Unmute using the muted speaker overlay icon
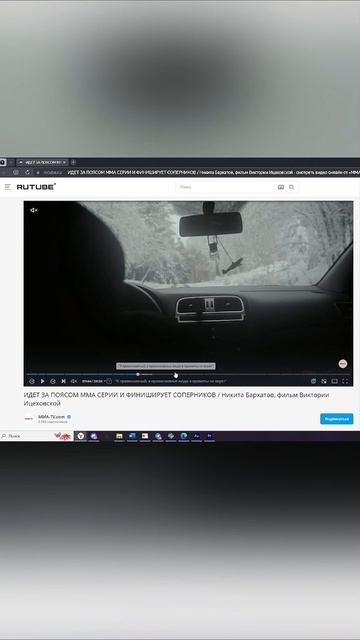This screenshot has width=360, height=640. pos(34,210)
